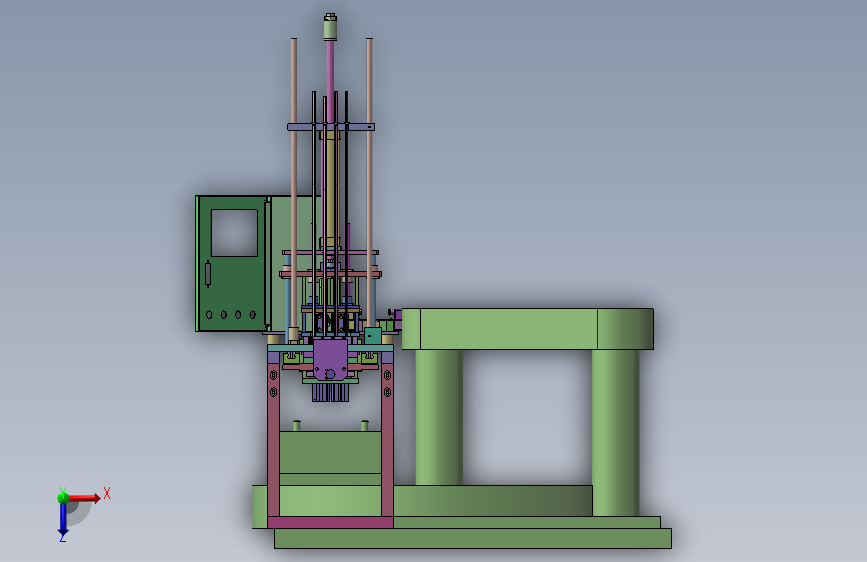Click the green Y axis origin ball of the triad
The height and width of the screenshot is (562, 867).
click(x=64, y=497)
